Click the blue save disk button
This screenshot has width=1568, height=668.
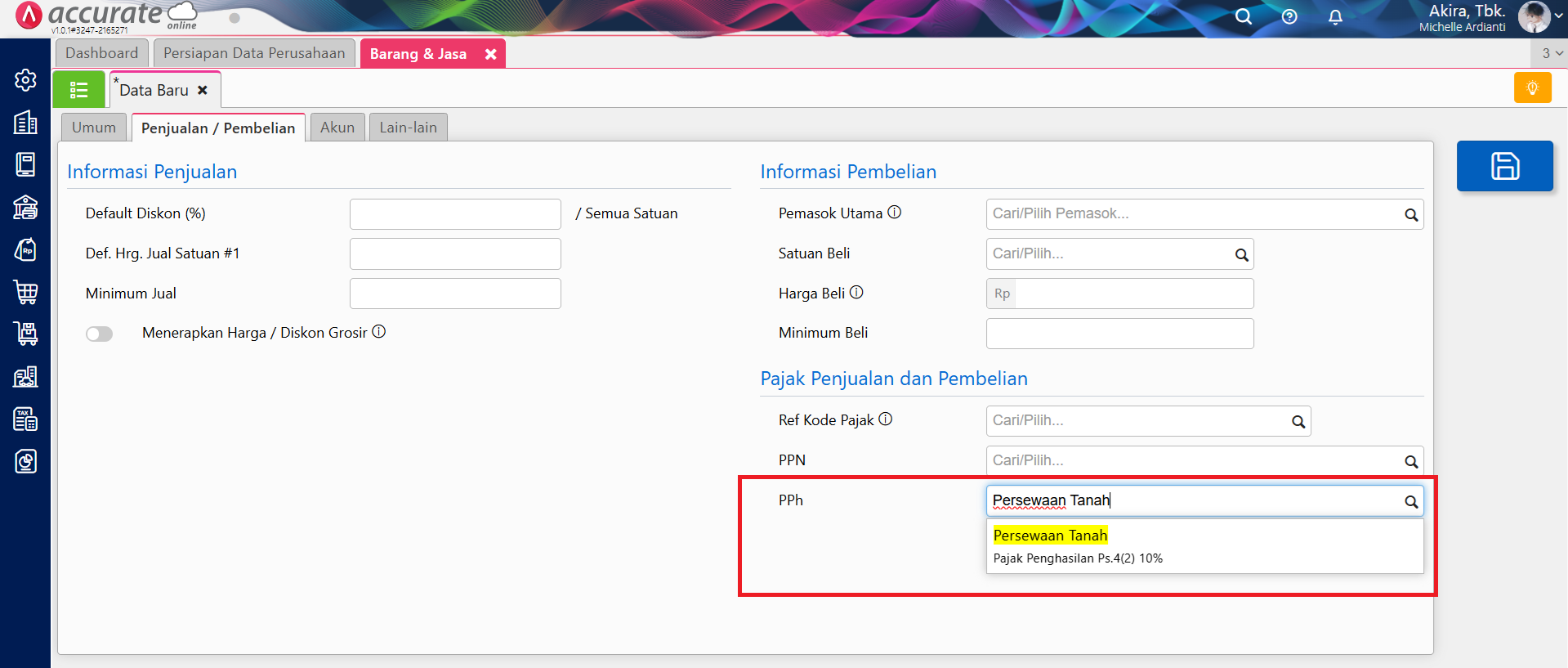point(1504,166)
